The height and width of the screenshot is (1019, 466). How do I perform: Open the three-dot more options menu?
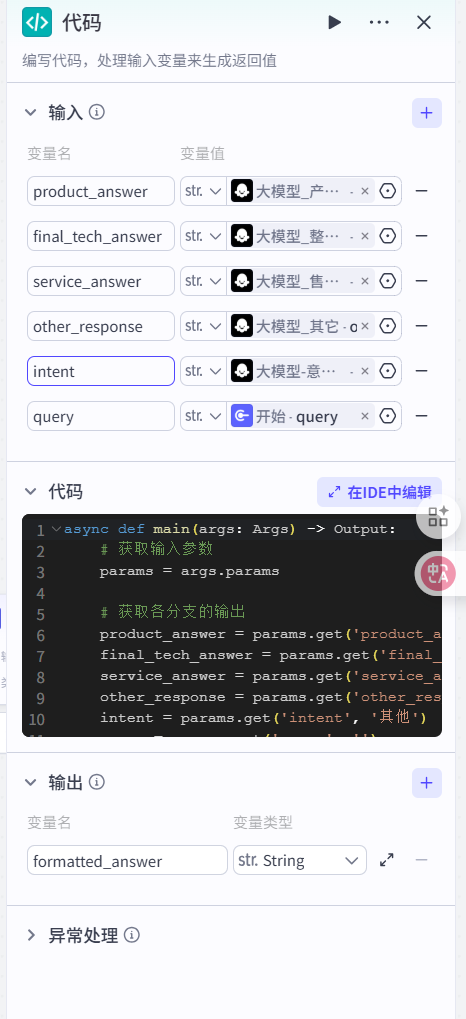[x=379, y=23]
